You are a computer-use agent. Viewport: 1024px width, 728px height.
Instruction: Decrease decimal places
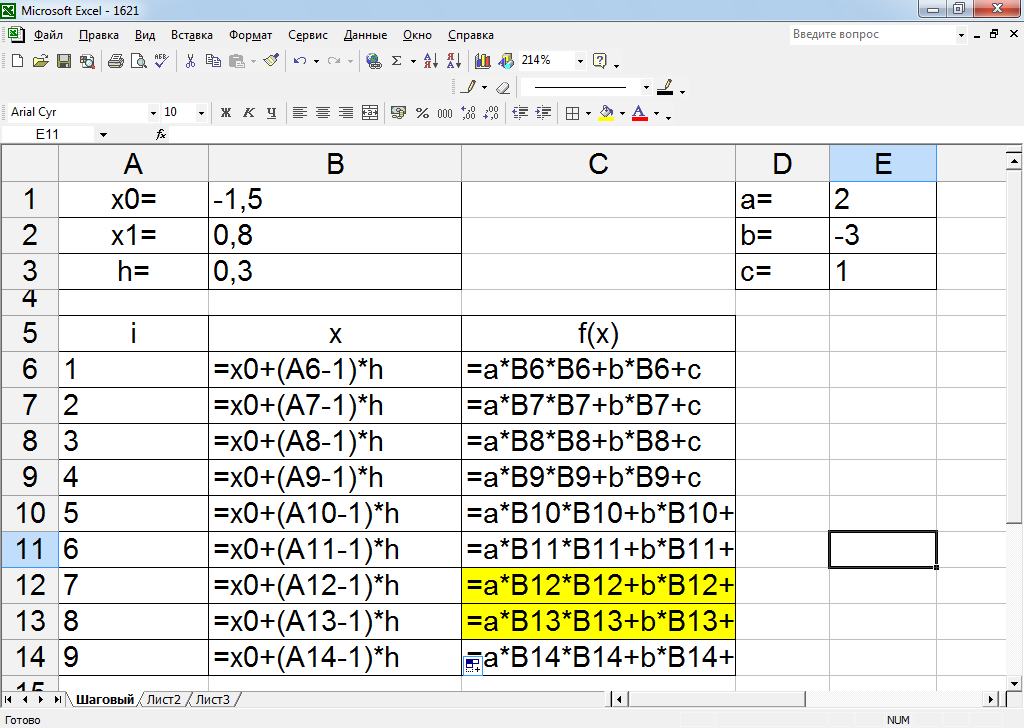coord(491,113)
